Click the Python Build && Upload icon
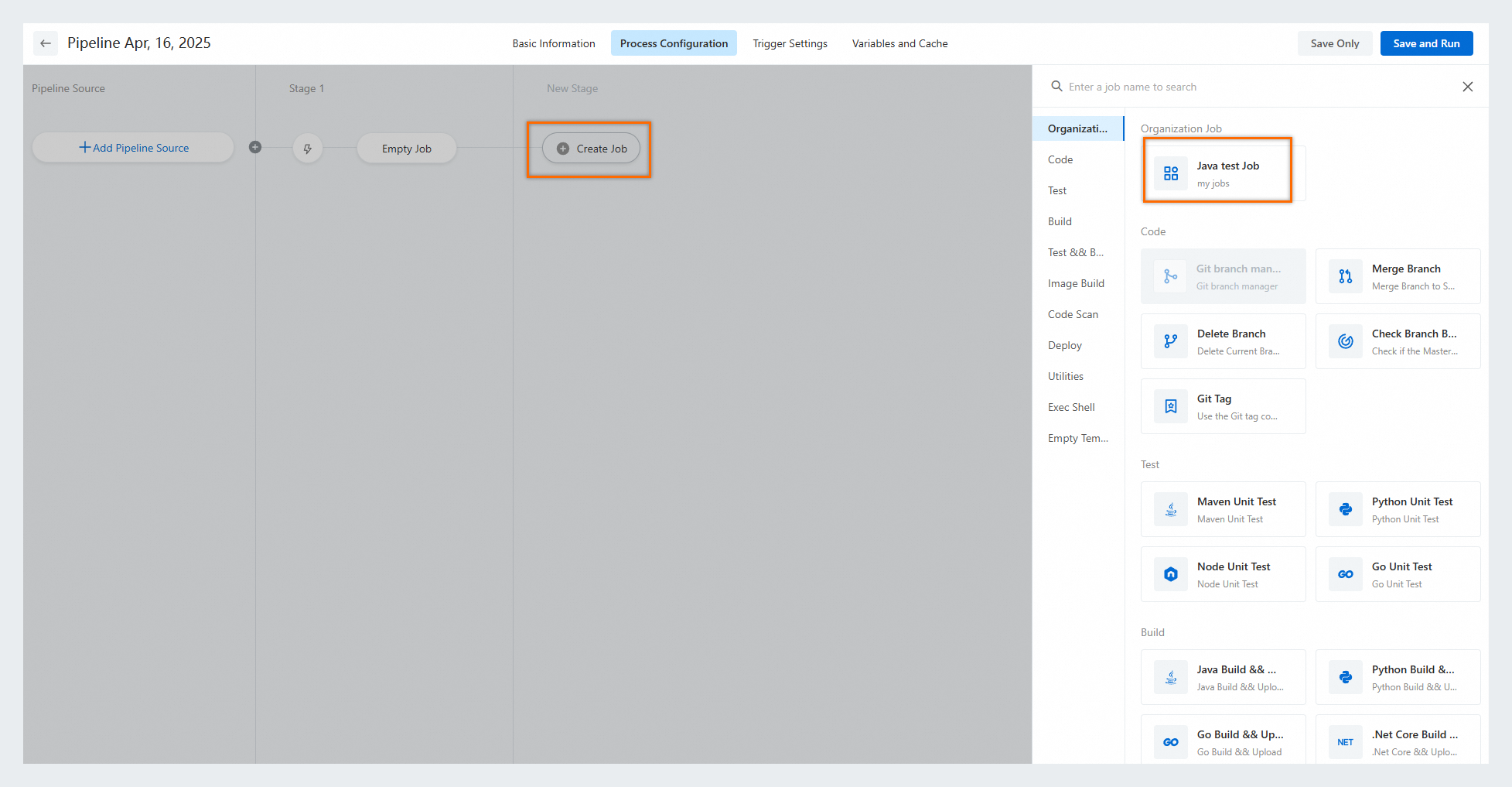Image resolution: width=1512 pixels, height=787 pixels. point(1346,677)
